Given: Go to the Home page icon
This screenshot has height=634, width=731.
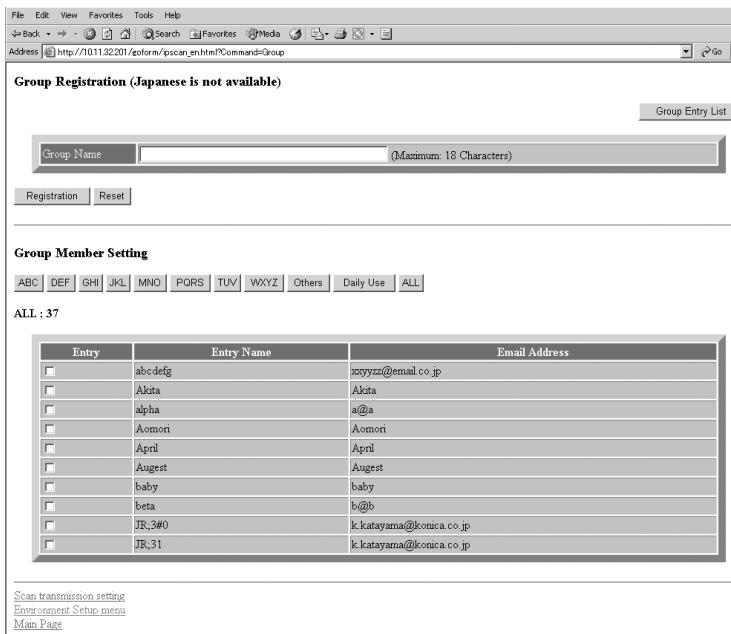Looking at the screenshot, I should 125,34.
